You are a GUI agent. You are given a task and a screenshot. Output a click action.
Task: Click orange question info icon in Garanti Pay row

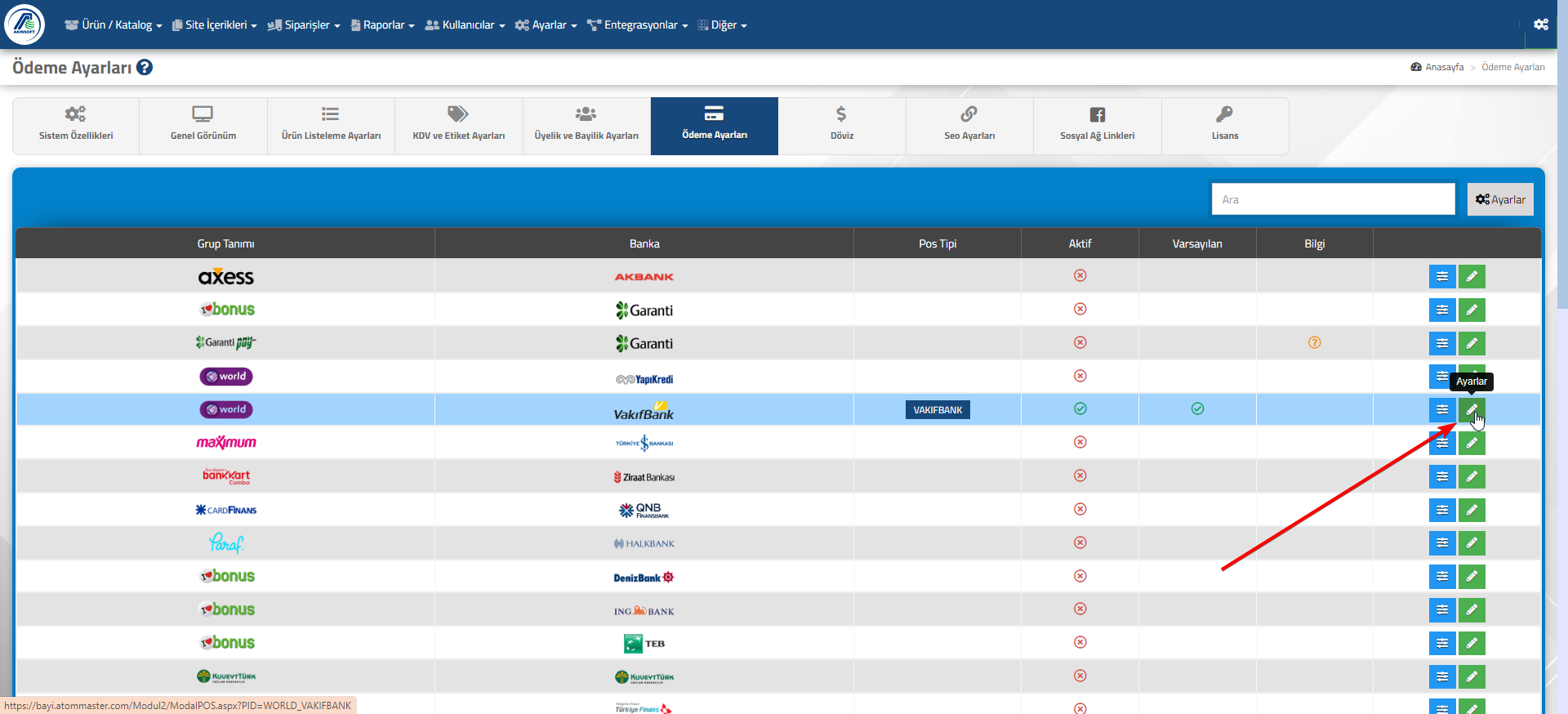pyautogui.click(x=1314, y=342)
